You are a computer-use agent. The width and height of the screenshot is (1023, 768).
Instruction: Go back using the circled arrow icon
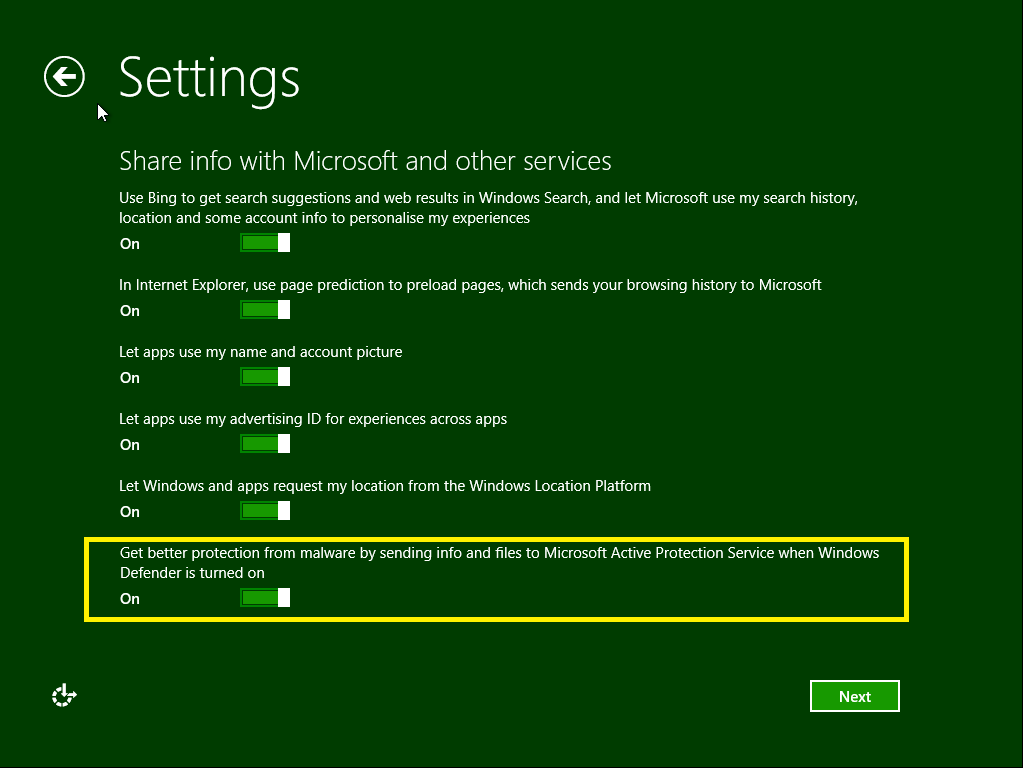tap(64, 77)
